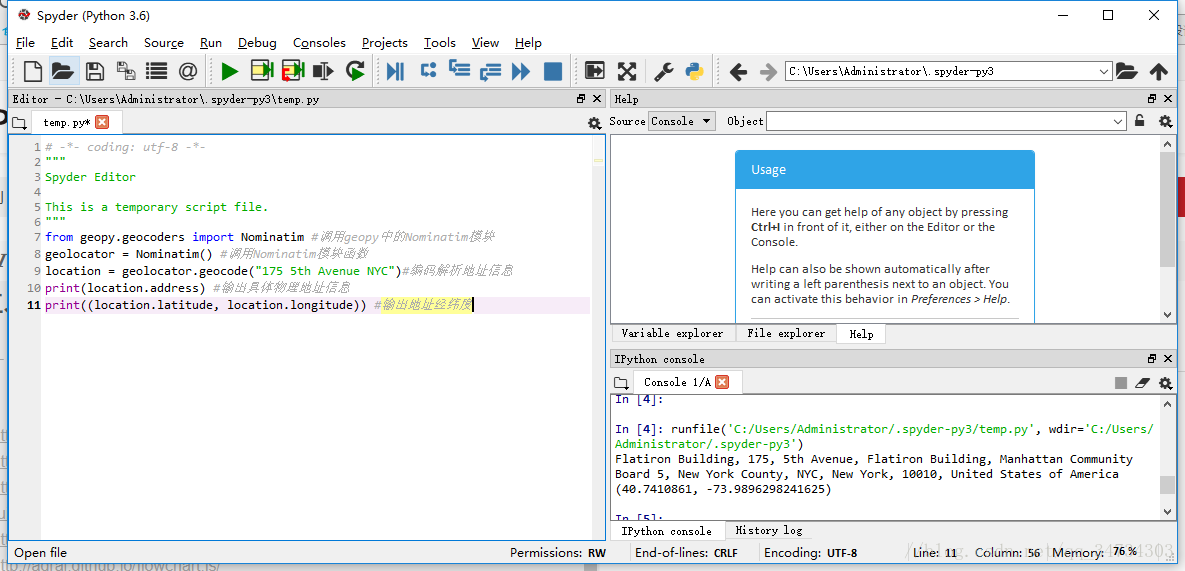Screen dimensions: 1185x571
Task: Go up to the parent directory
Action: (1159, 72)
